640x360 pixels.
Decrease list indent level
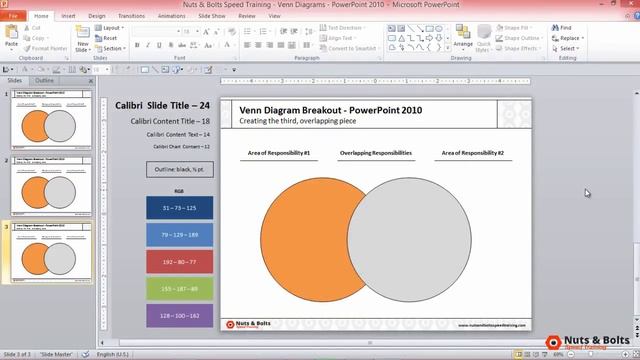click(x=283, y=31)
